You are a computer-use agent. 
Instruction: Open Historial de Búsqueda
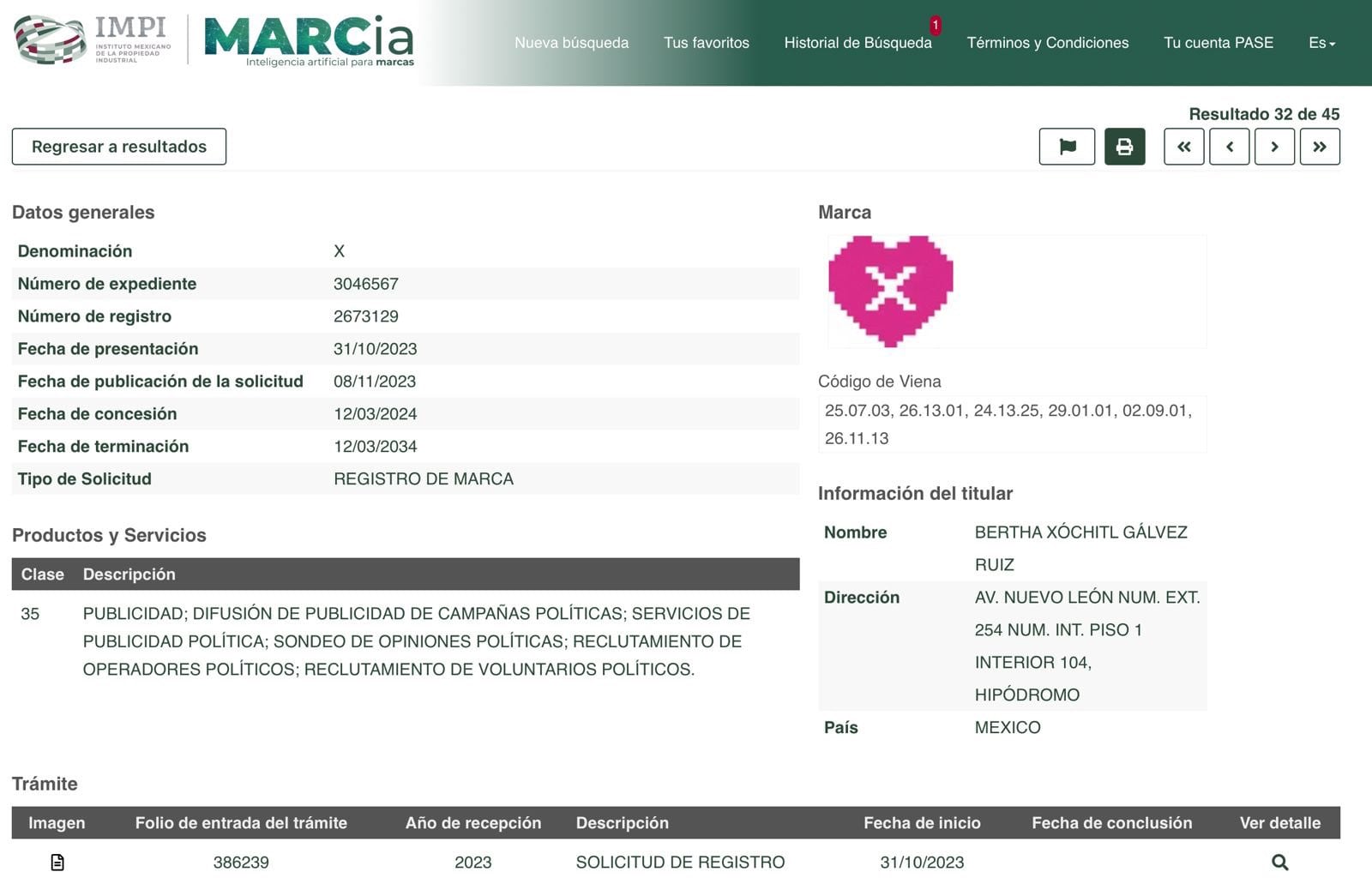click(x=857, y=43)
